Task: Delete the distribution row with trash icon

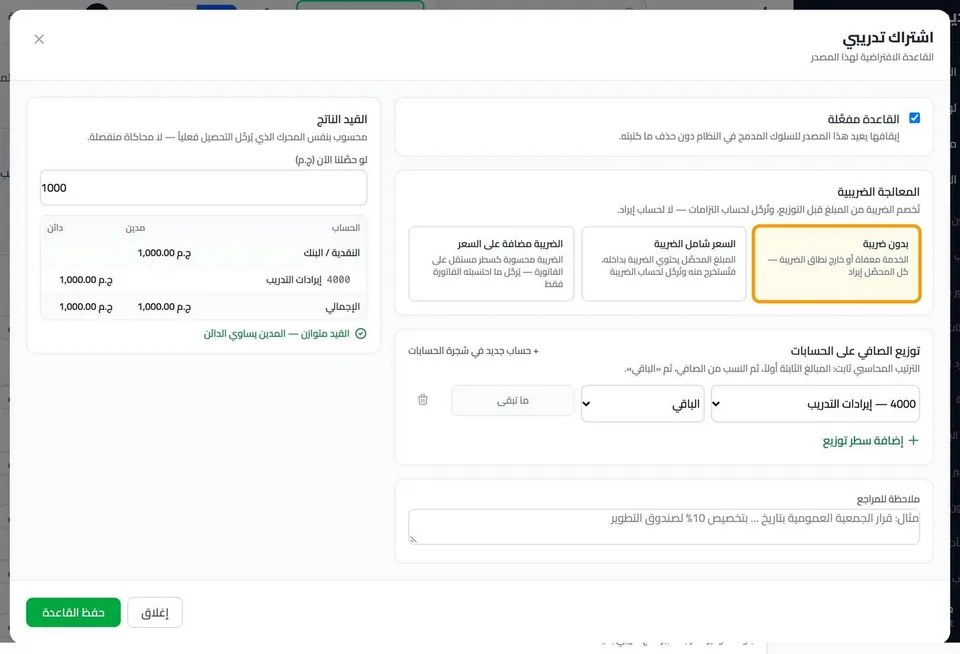Action: point(422,400)
